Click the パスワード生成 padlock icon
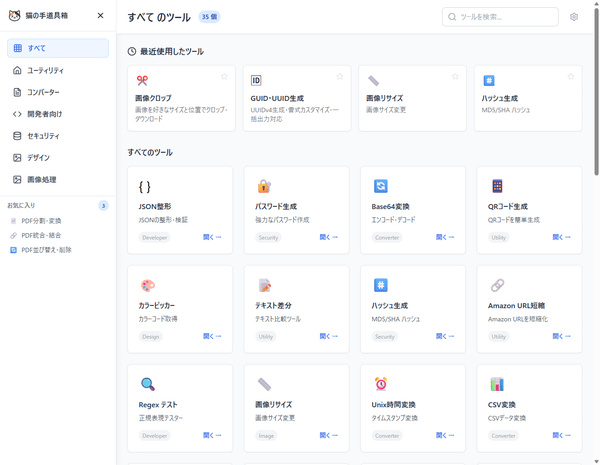Image resolution: width=600 pixels, height=465 pixels. [x=264, y=186]
